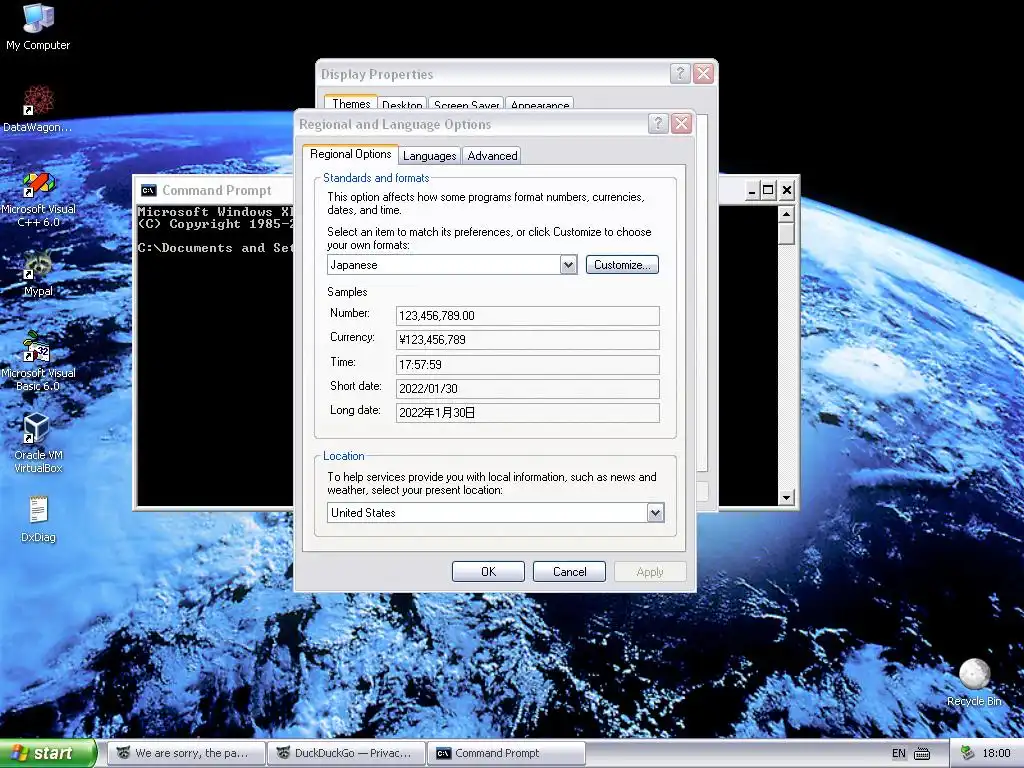The width and height of the screenshot is (1024, 768).
Task: Click the taskbar clock showing 18:00
Action: pos(996,754)
